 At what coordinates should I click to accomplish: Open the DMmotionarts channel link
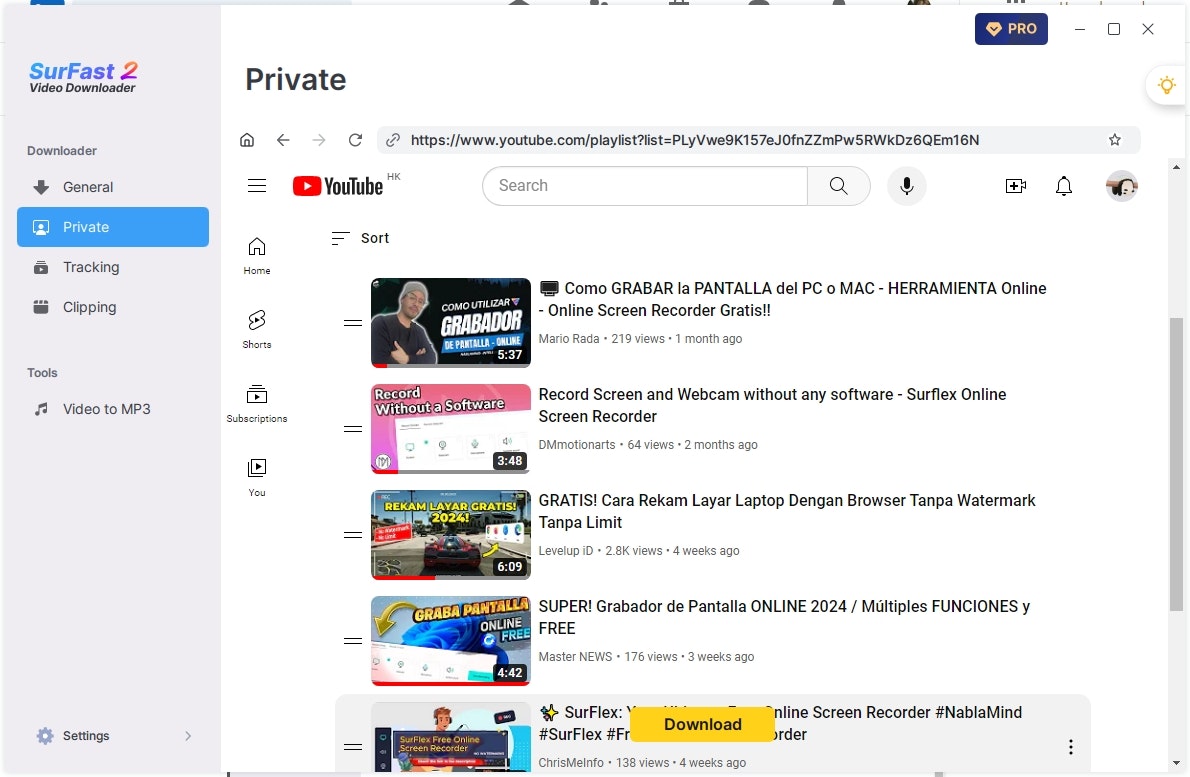[577, 445]
